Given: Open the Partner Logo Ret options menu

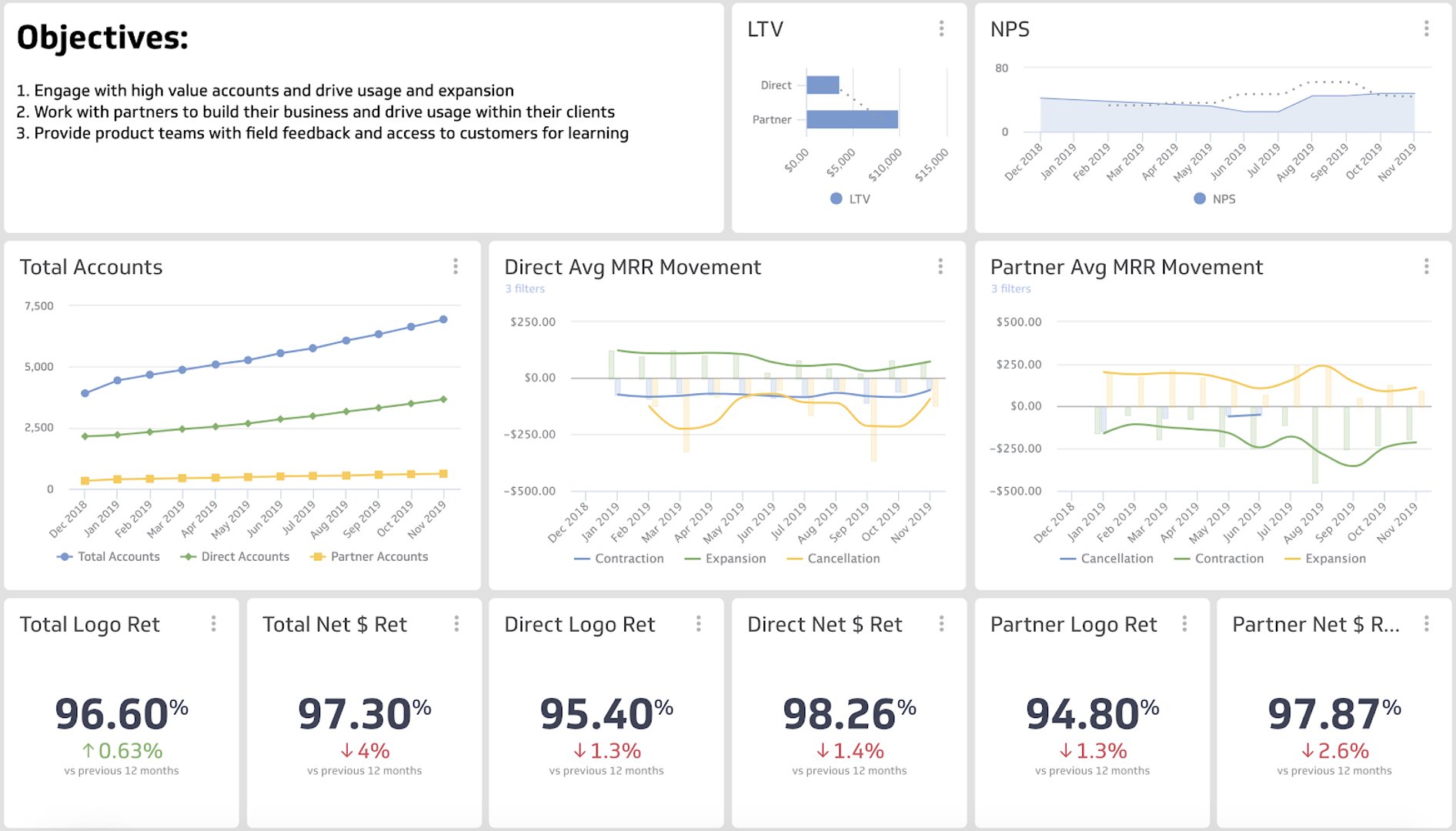Looking at the screenshot, I should click(1184, 625).
